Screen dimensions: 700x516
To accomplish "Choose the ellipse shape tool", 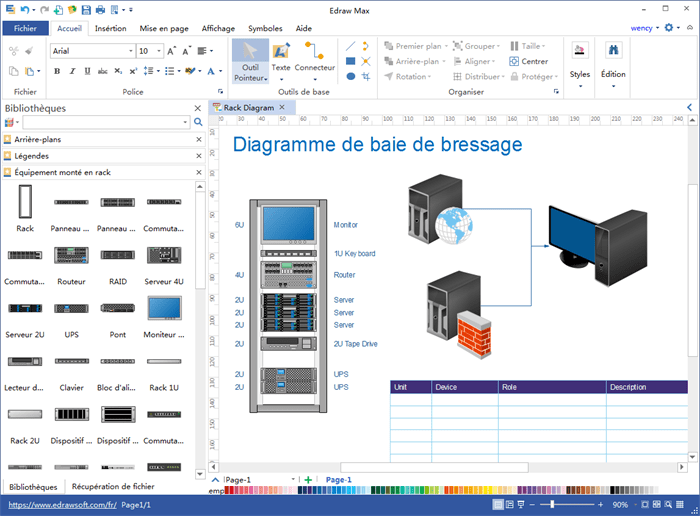I will 350,76.
